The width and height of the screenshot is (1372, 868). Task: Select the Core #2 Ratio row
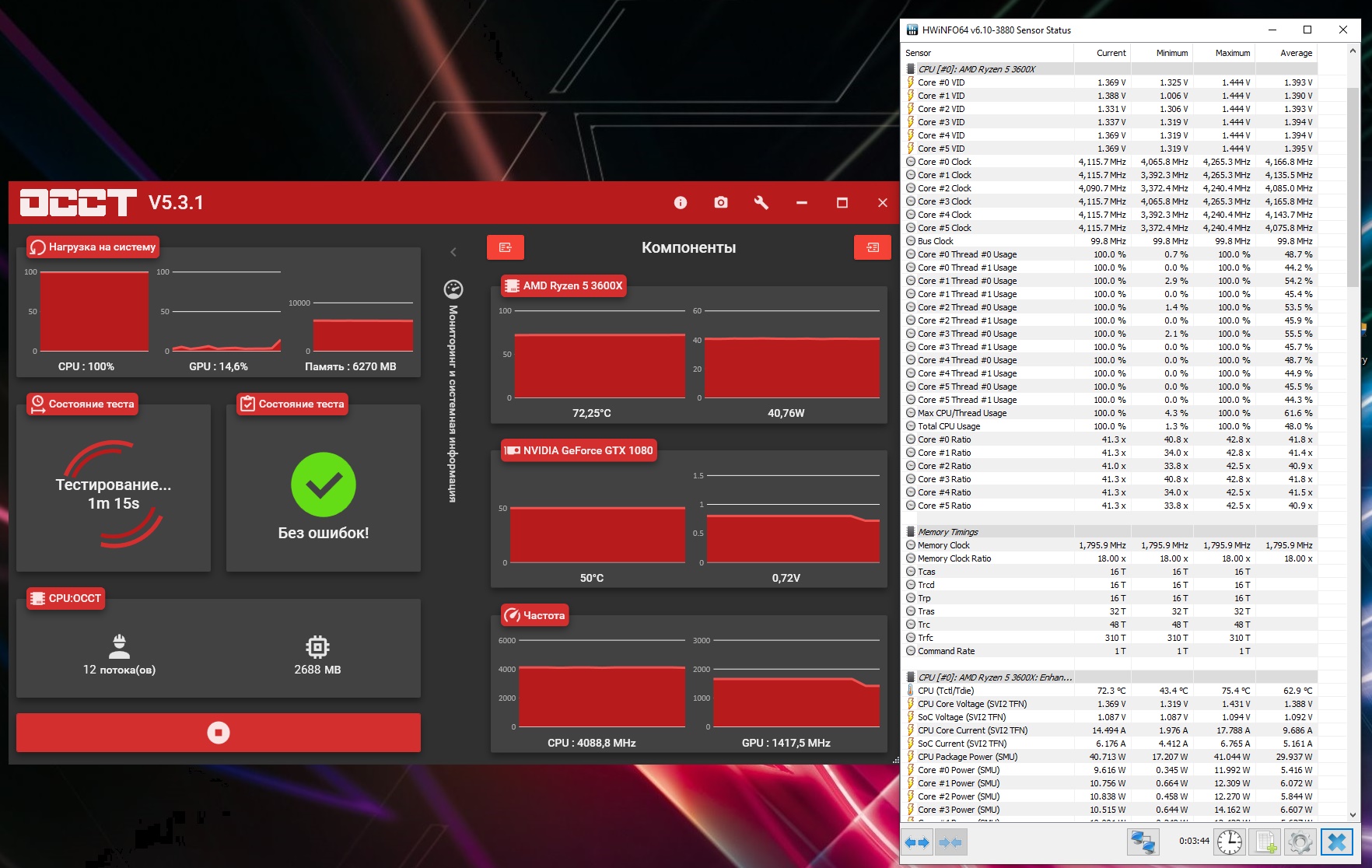1110,466
